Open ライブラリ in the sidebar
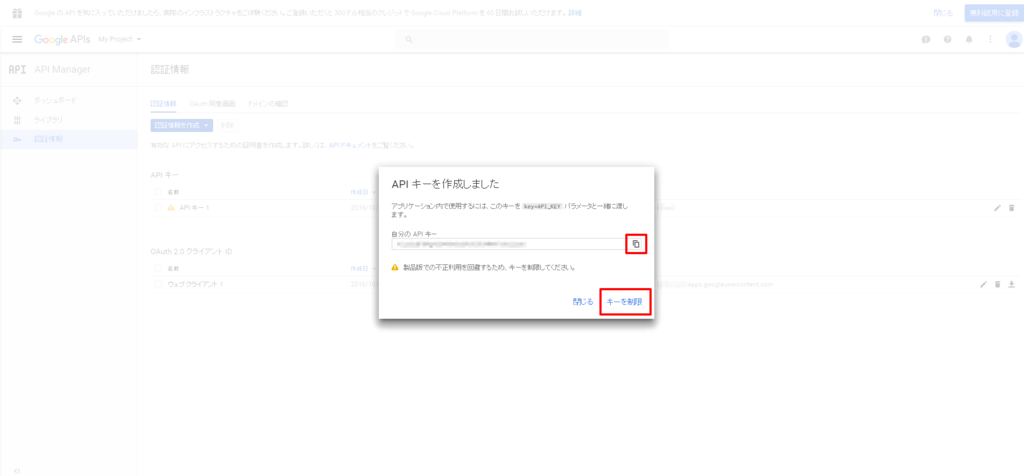The width and height of the screenshot is (1024, 476). pos(48,120)
